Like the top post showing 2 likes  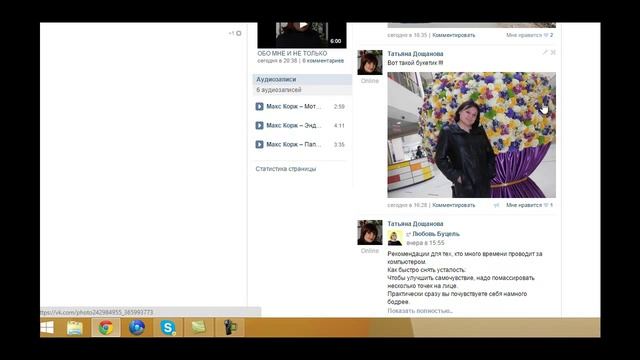[529, 36]
